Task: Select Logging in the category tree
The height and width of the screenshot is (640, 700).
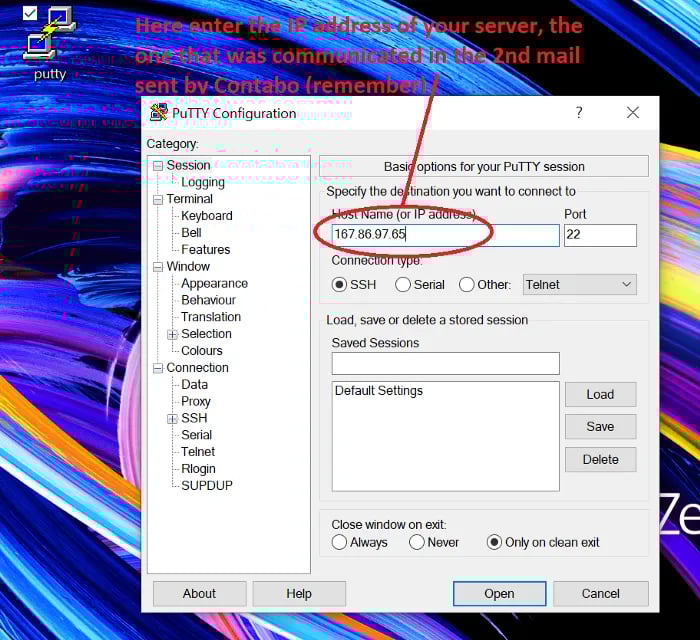Action: click(203, 182)
